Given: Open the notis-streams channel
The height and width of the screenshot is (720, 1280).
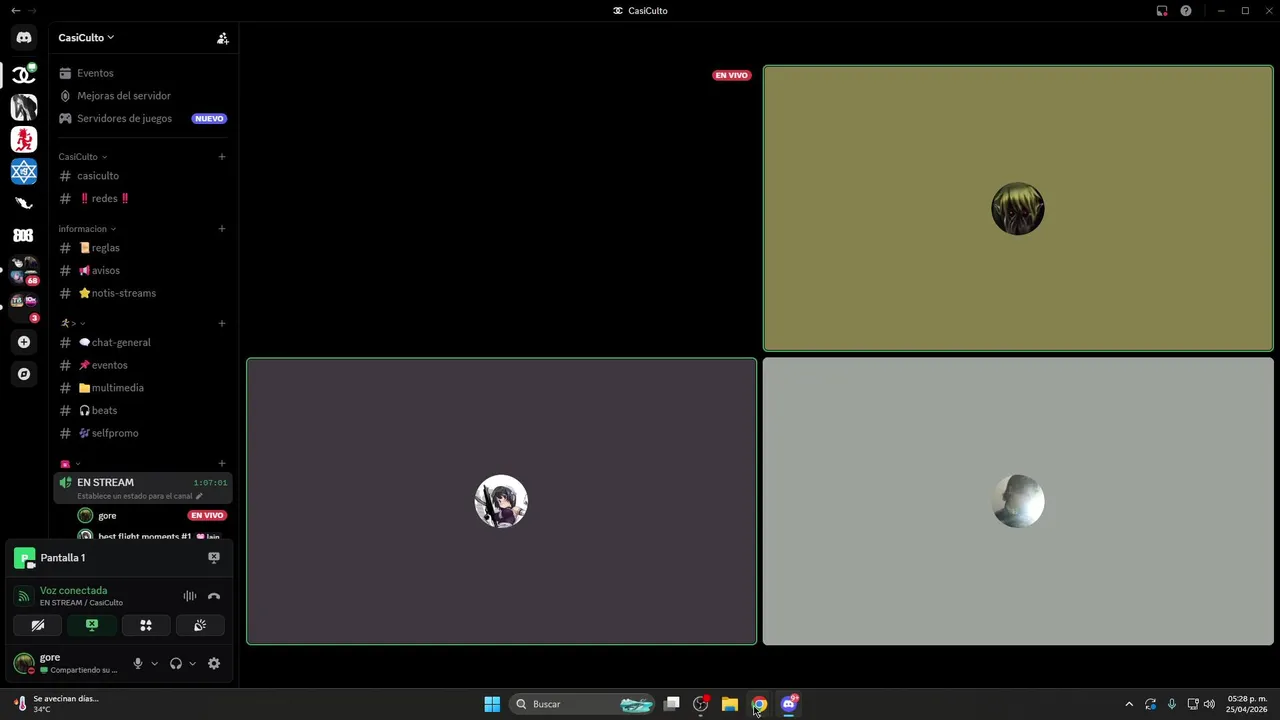Looking at the screenshot, I should (143, 293).
